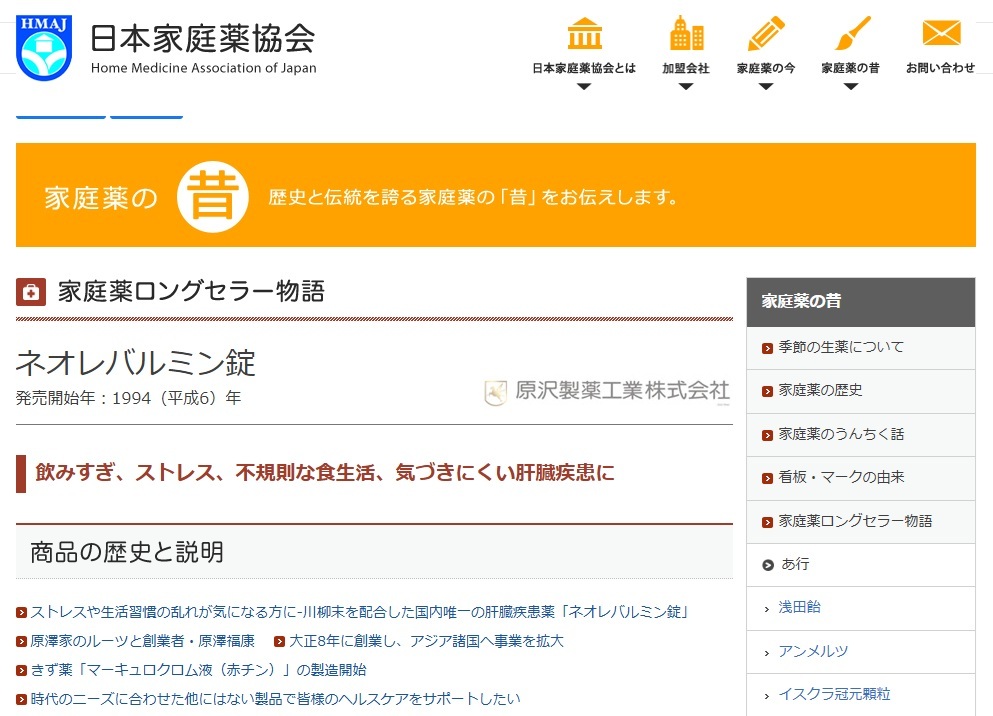This screenshot has height=716, width=993.
Task: Expand dropdown arrow under 家庭薬の今
Action: [766, 87]
